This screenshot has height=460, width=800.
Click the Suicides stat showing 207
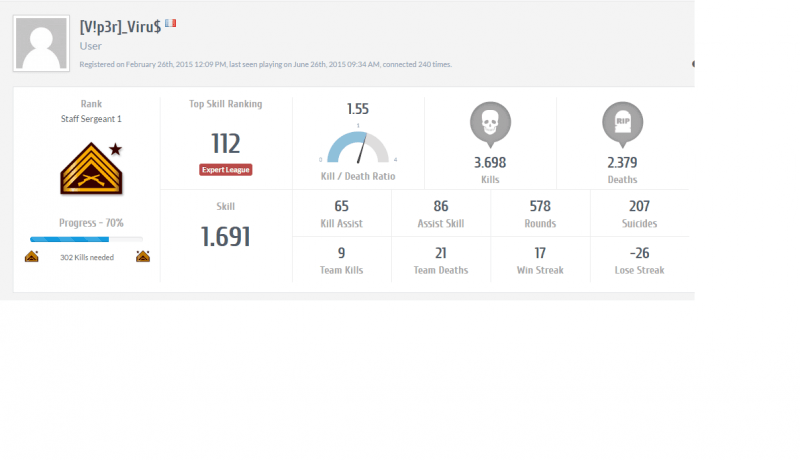point(639,213)
